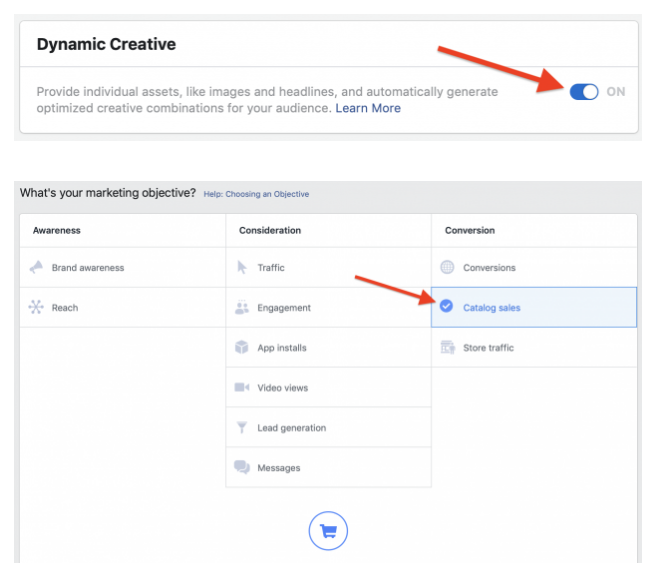Choose the Video views objective
647x568 pixels.
(282, 388)
